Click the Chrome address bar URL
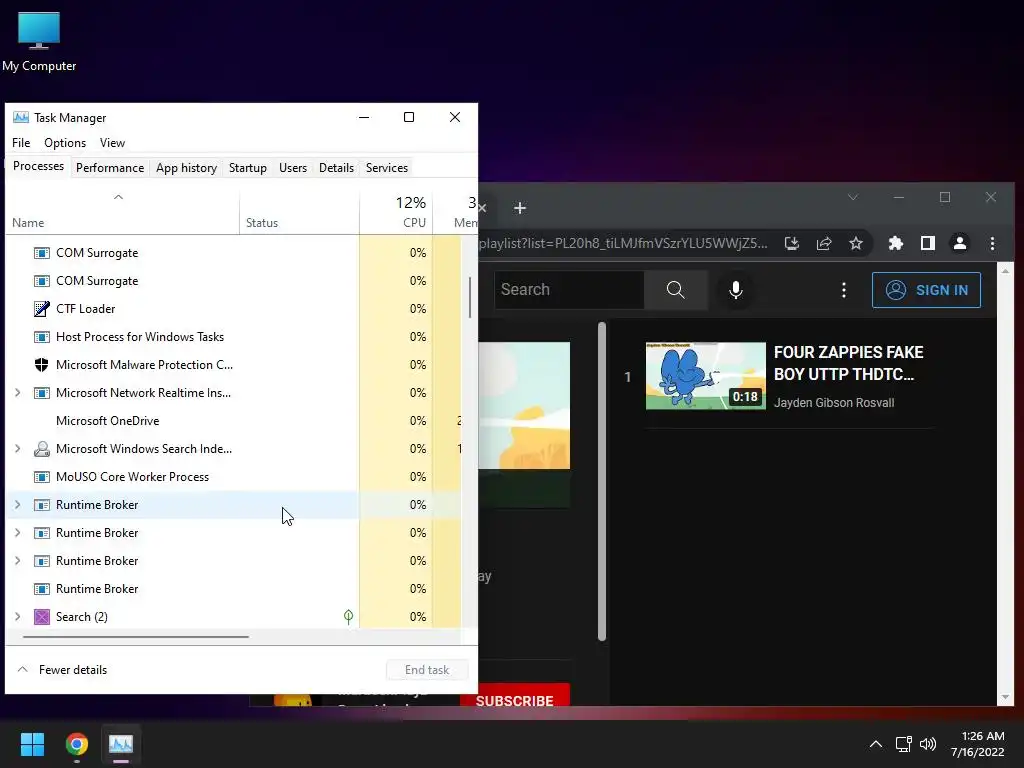This screenshot has width=1024, height=768. pyautogui.click(x=624, y=244)
